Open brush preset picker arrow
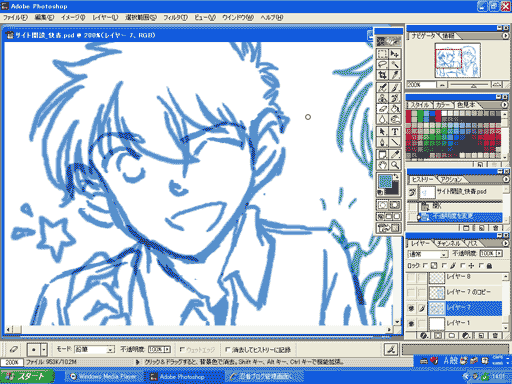This screenshot has width=512, height=384. point(44,350)
